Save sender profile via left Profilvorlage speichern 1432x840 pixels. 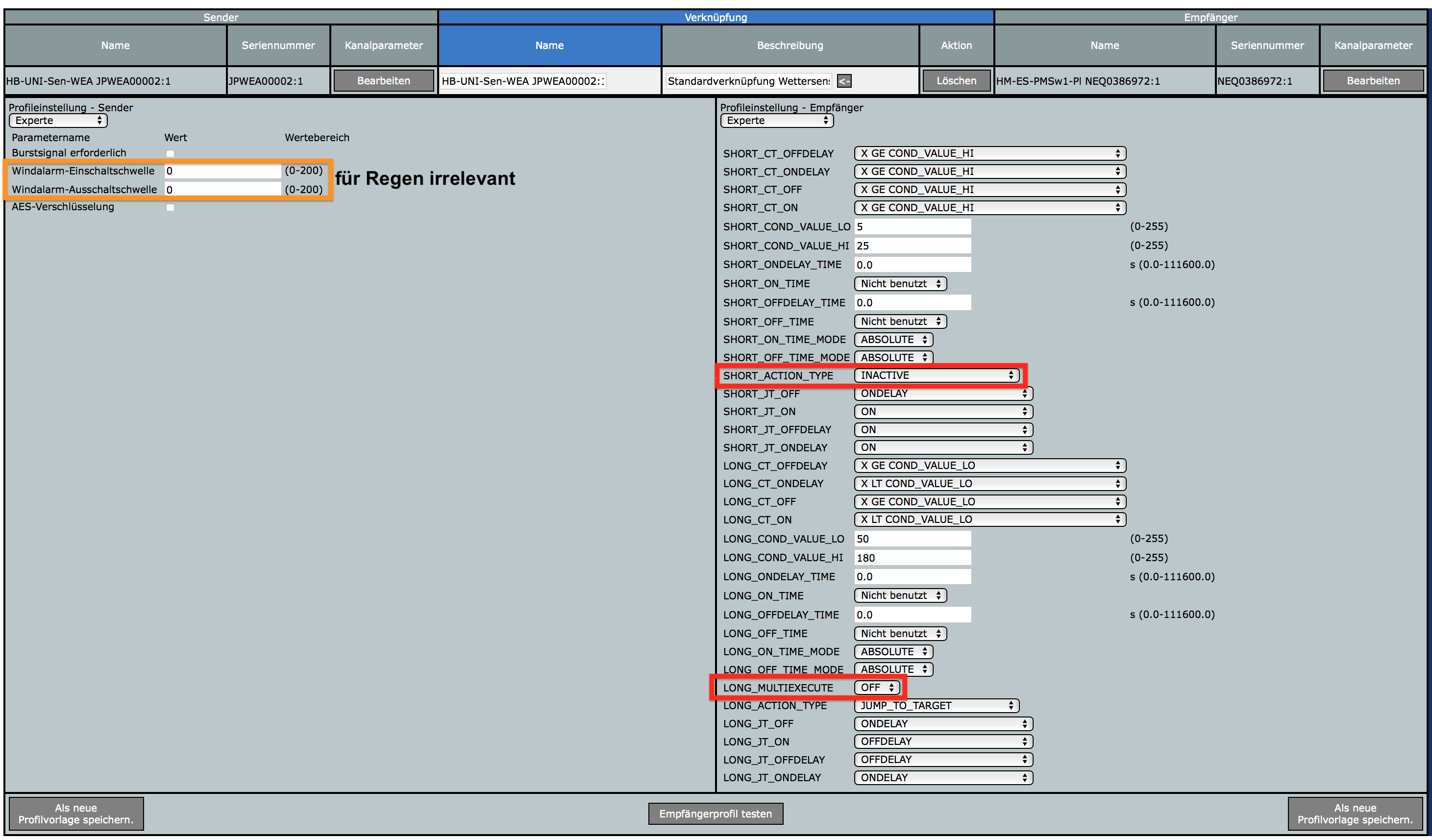point(76,813)
